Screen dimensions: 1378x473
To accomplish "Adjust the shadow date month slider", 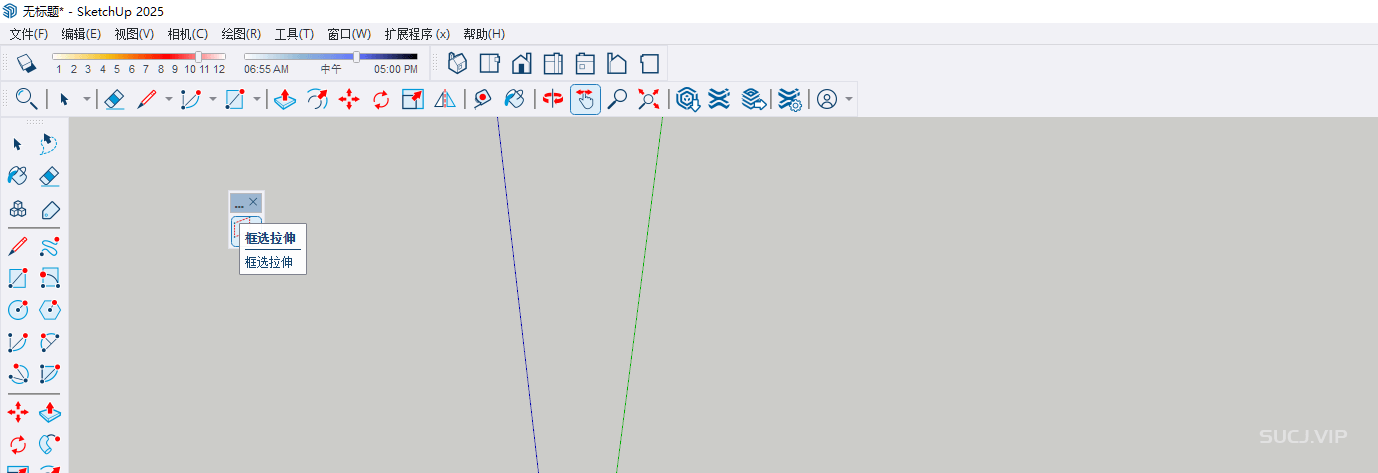I will (198, 57).
